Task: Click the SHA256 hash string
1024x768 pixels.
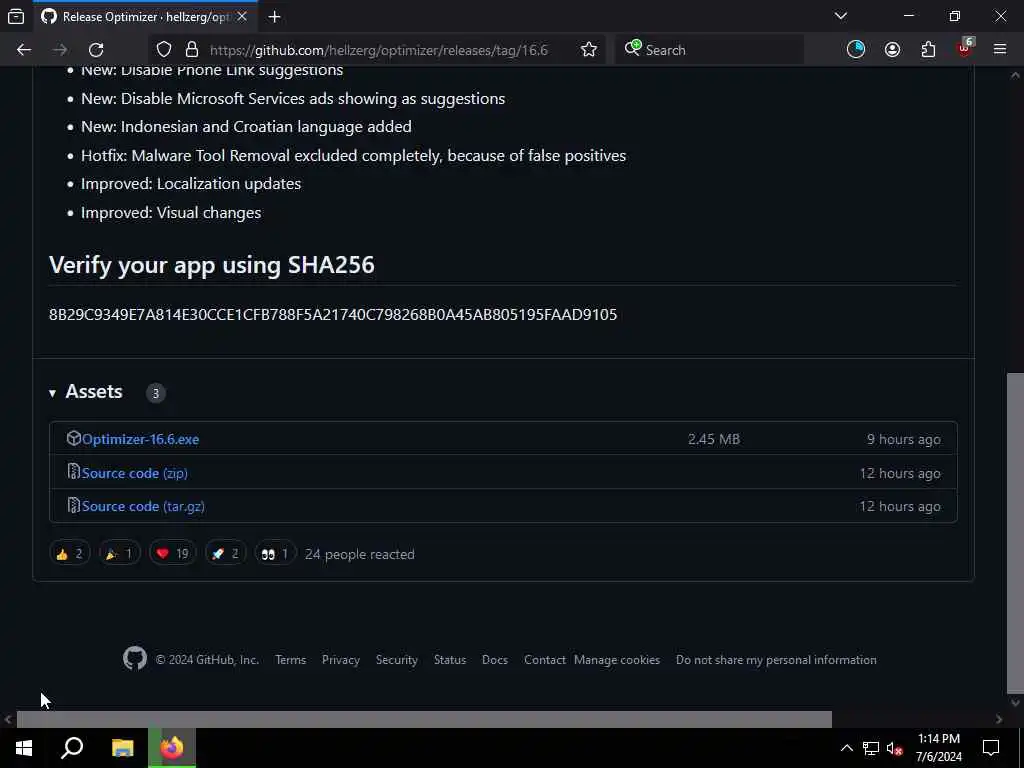Action: coord(333,315)
